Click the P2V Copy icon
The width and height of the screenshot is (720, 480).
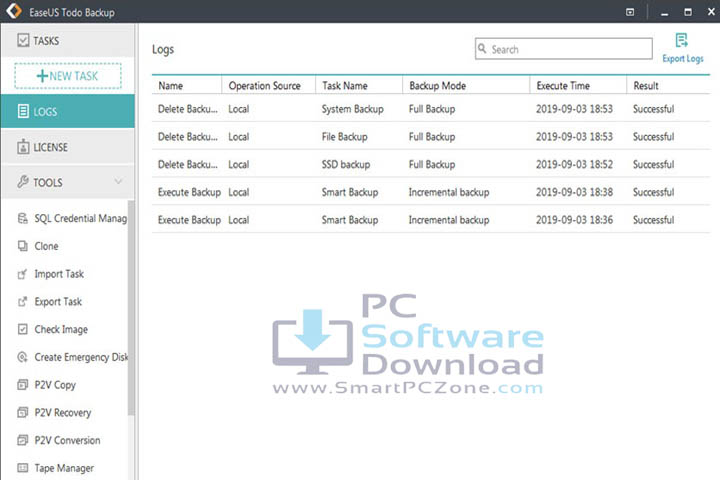point(22,384)
